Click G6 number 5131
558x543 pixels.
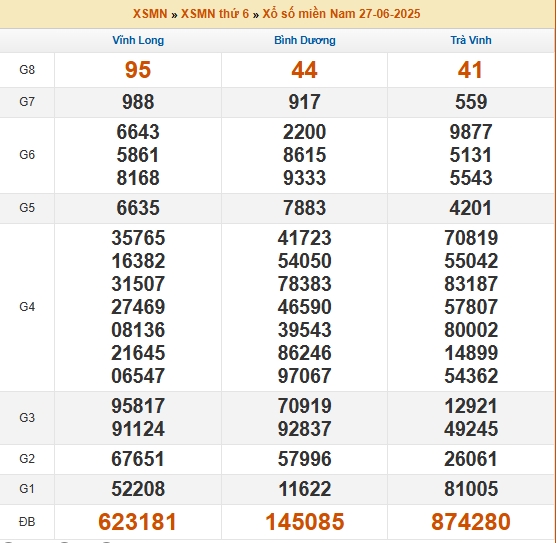click(471, 155)
